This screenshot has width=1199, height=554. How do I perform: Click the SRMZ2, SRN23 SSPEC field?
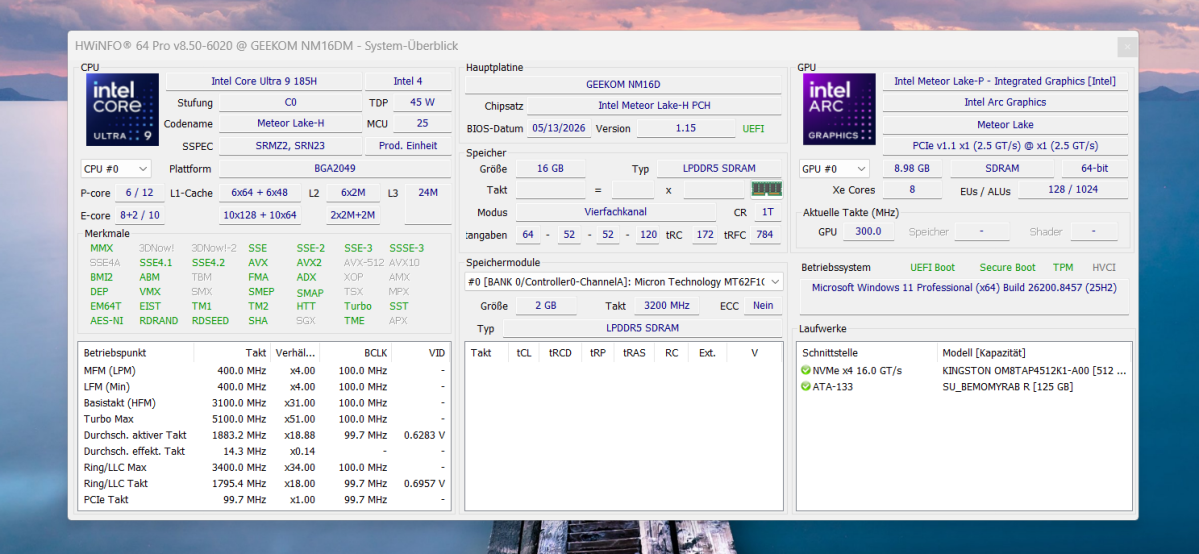(x=291, y=145)
